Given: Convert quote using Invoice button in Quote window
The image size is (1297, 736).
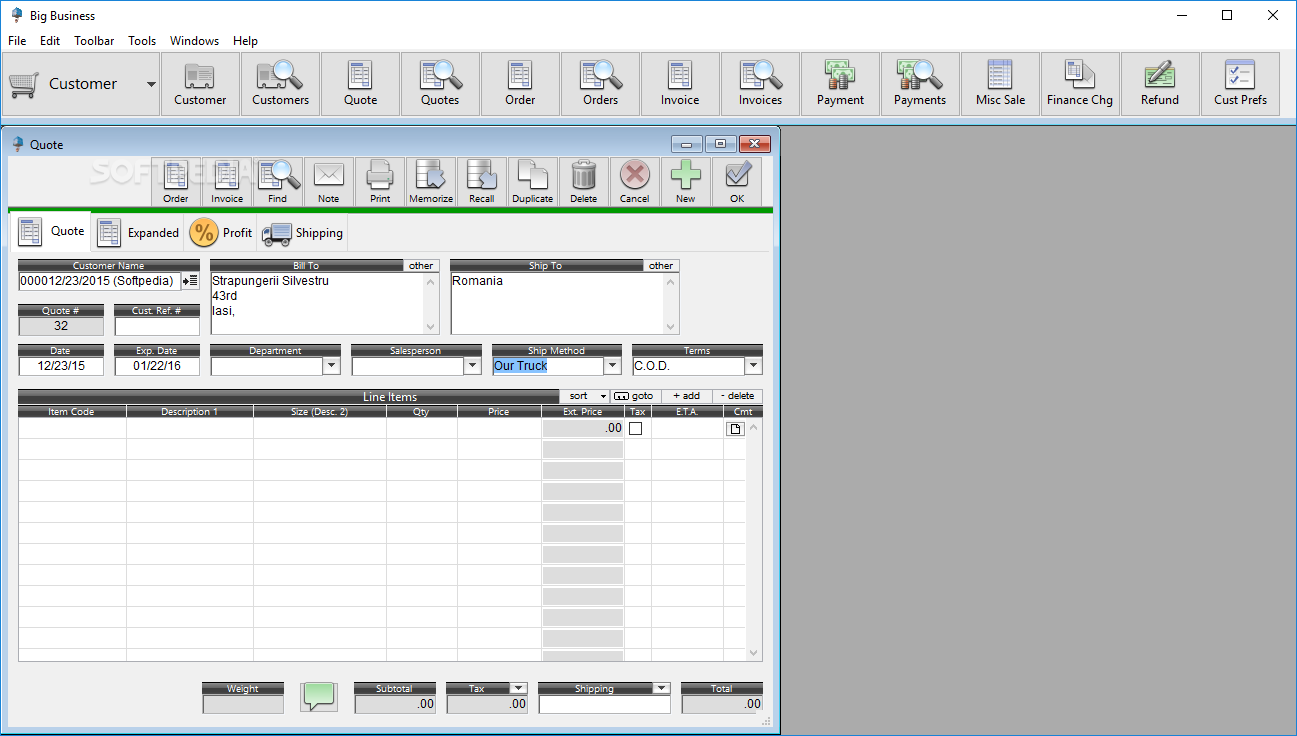Looking at the screenshot, I should point(227,182).
